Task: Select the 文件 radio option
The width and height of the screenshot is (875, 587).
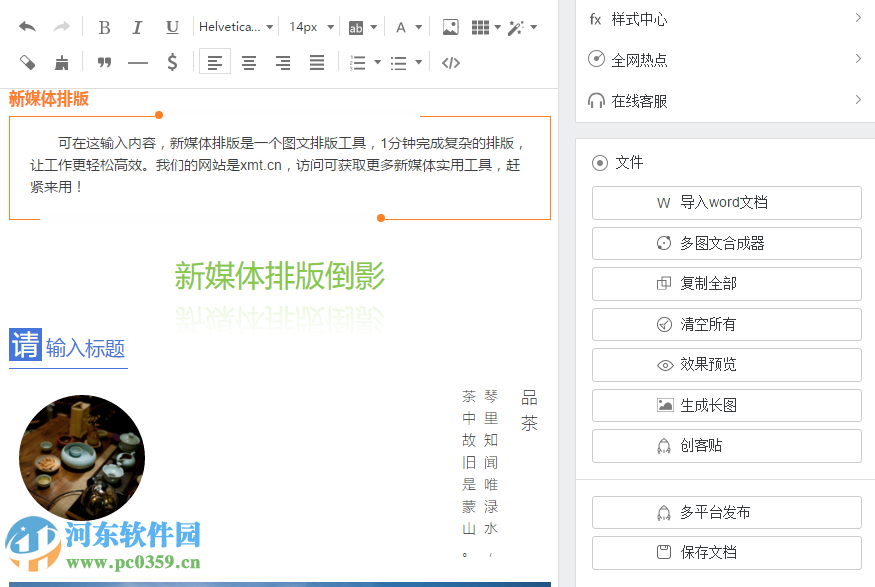Action: [x=600, y=162]
